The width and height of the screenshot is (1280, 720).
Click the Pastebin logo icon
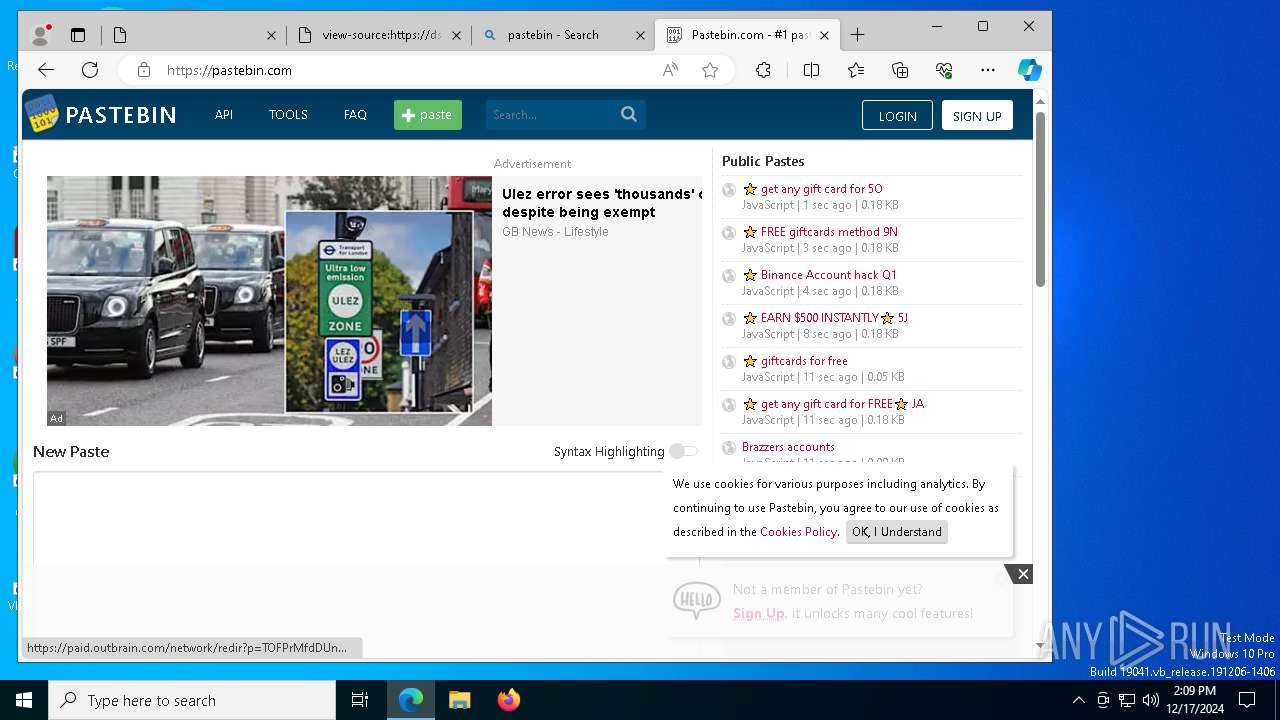[42, 114]
